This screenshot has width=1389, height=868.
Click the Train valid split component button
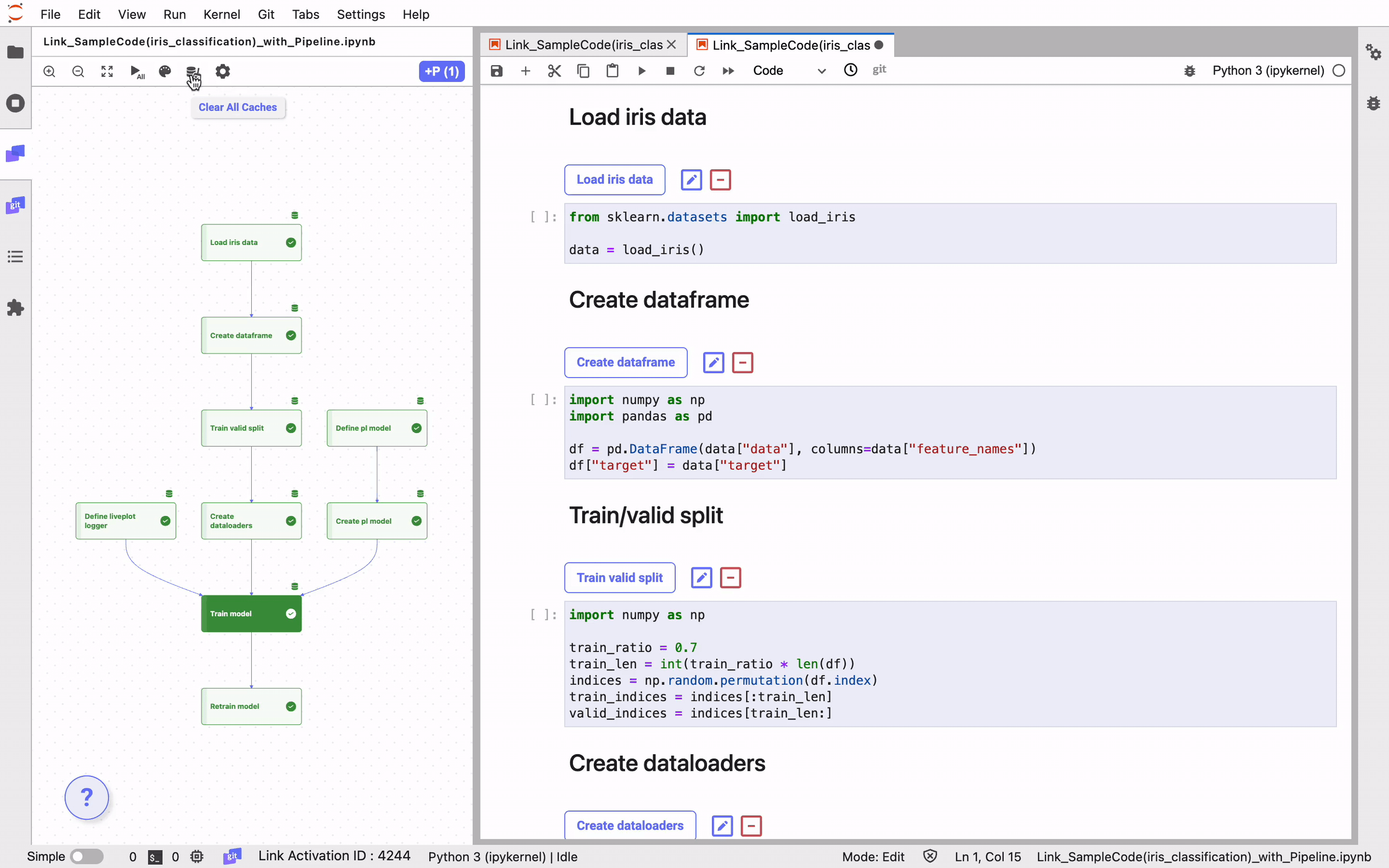pyautogui.click(x=619, y=578)
